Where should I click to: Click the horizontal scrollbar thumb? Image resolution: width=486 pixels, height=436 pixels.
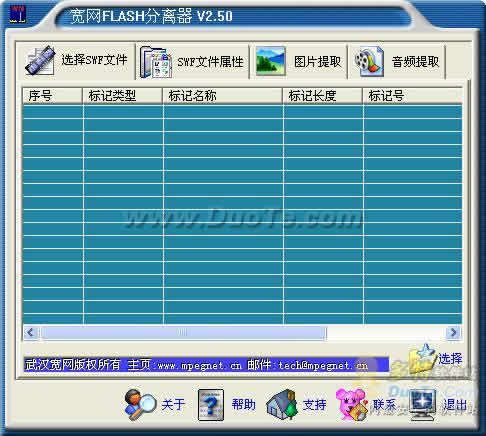pyautogui.click(x=183, y=332)
